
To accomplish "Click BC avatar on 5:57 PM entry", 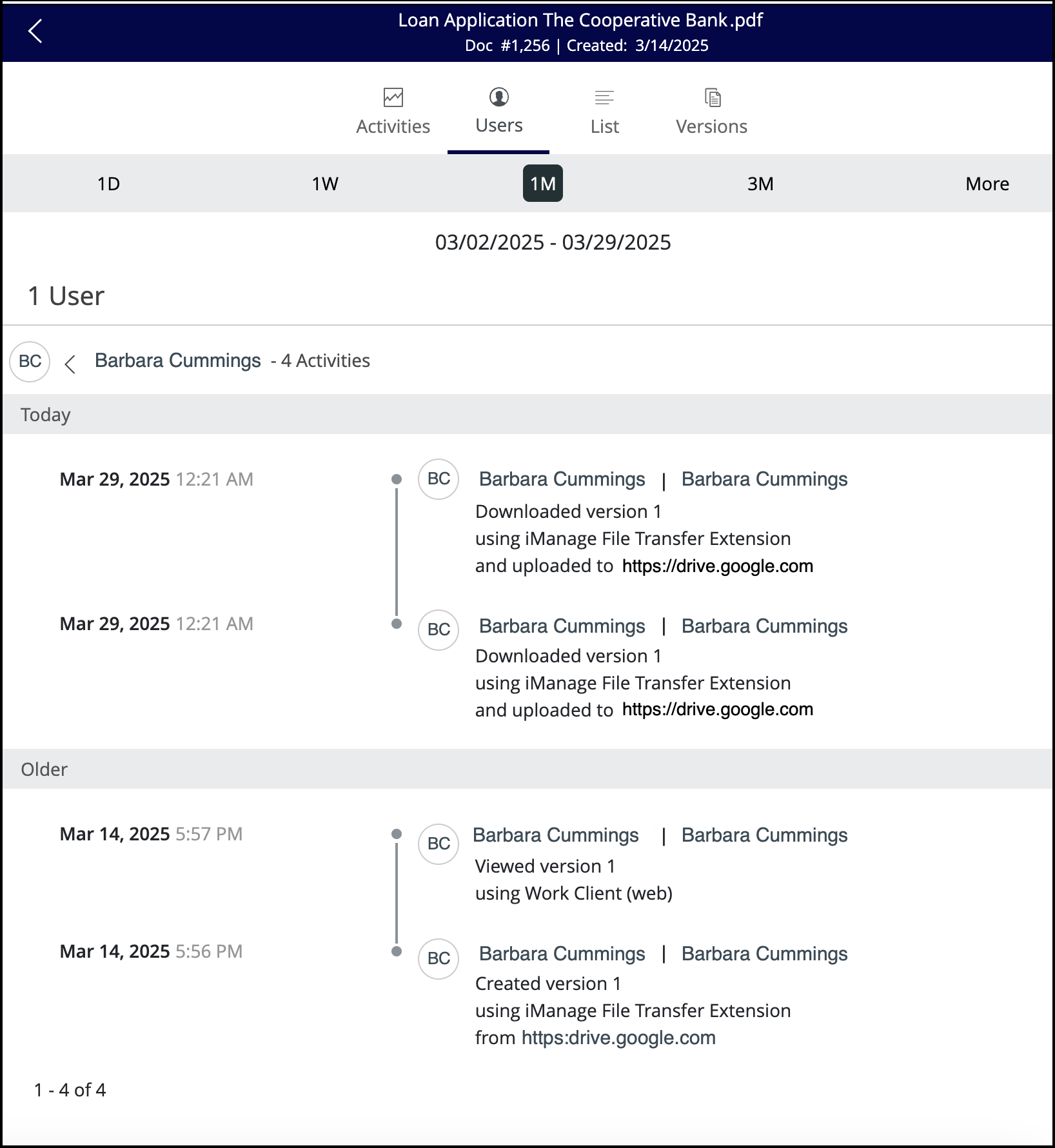I will pos(439,844).
